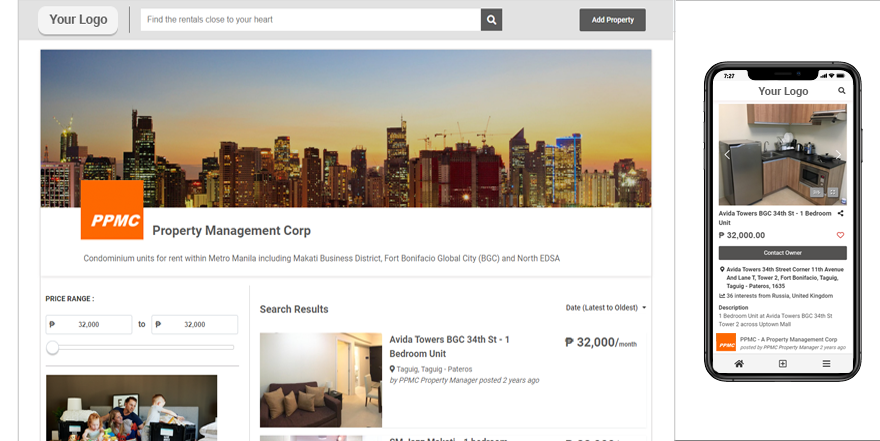Focus the rentals search input field
The width and height of the screenshot is (880, 441).
(310, 20)
